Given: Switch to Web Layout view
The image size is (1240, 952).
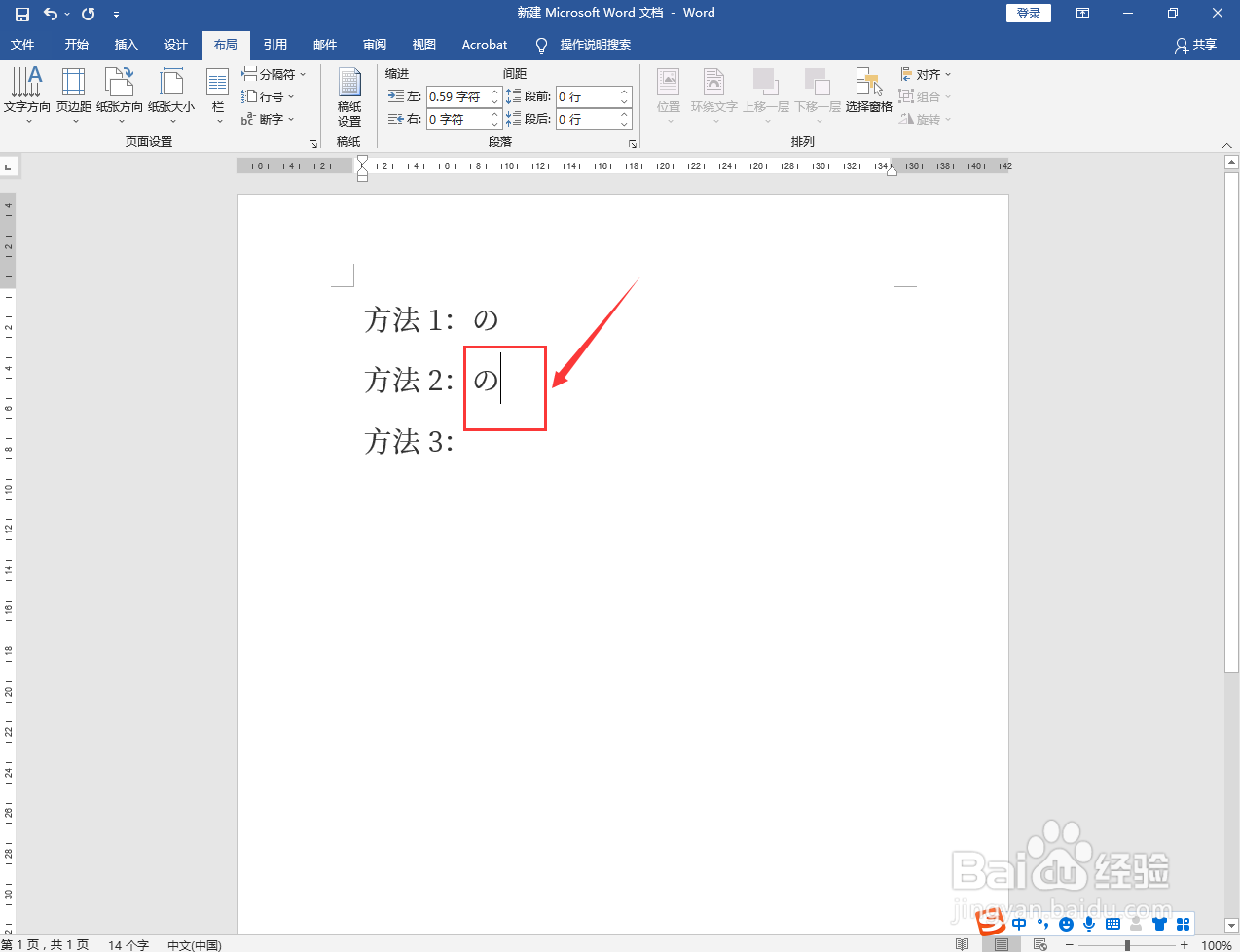Looking at the screenshot, I should pos(1039,944).
